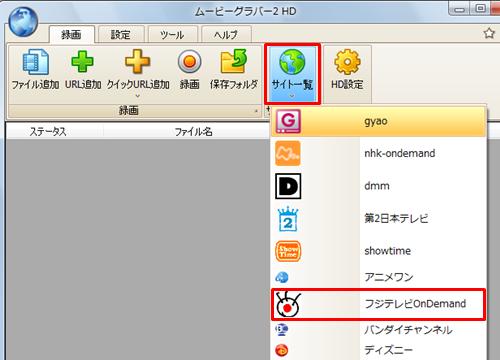Click the yellow plus クイックURL追加 icon
Viewport: 500px width, 360px height.
pyautogui.click(x=138, y=61)
